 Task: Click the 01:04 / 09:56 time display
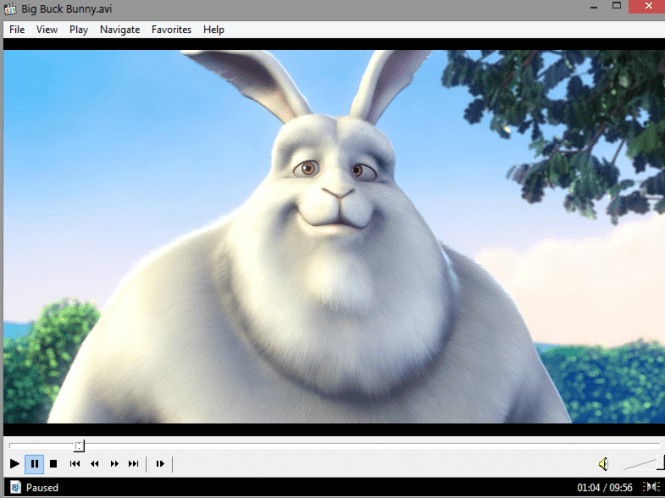pos(604,487)
